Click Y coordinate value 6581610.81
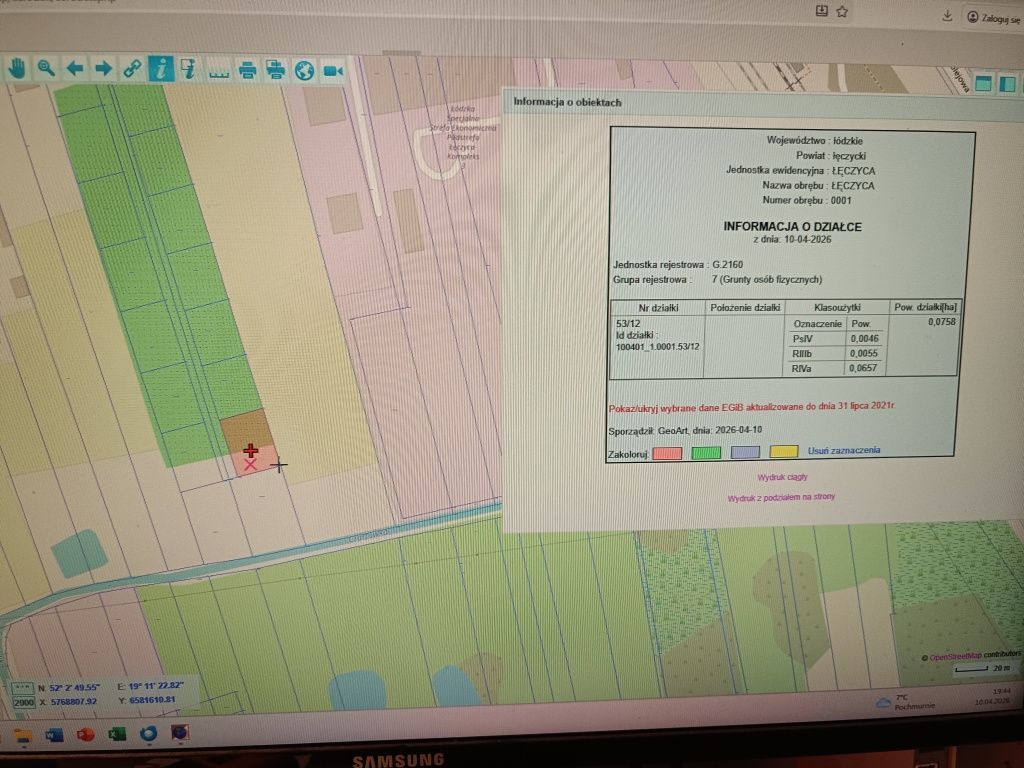 coord(152,700)
